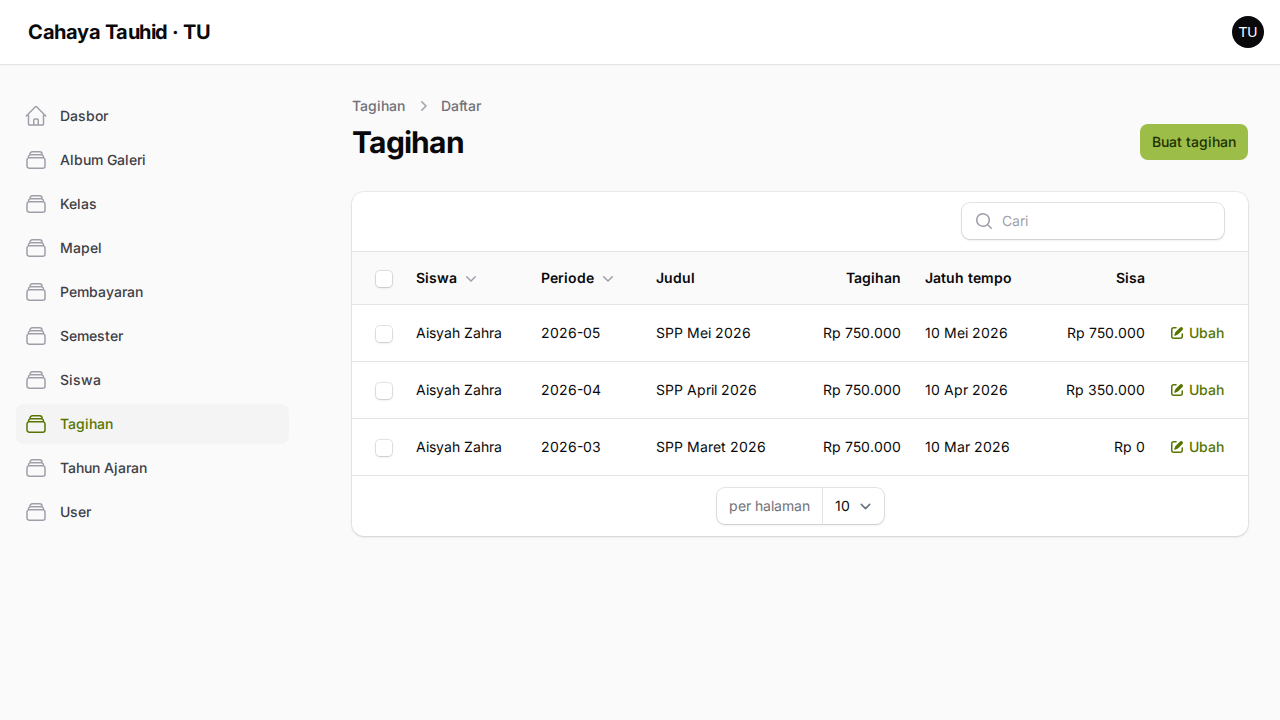This screenshot has width=1280, height=720.
Task: Click the Tahun Ajaran sidebar icon
Action: click(x=36, y=468)
